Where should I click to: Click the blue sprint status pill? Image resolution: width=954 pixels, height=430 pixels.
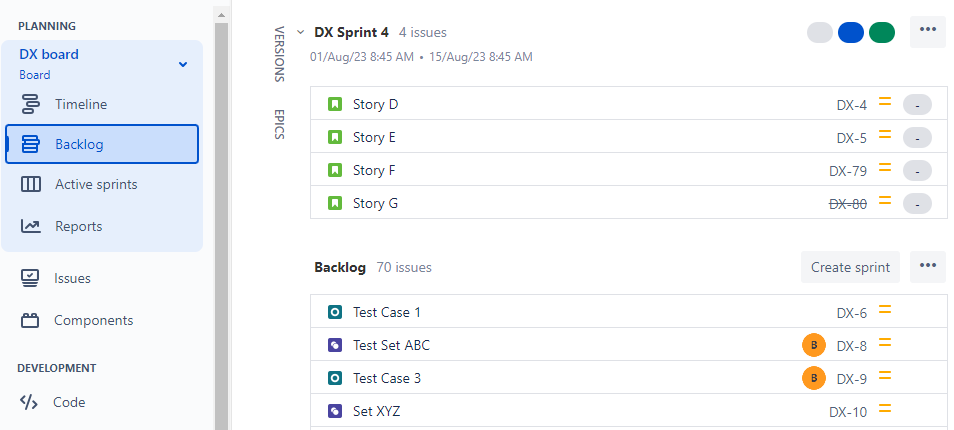[x=850, y=32]
